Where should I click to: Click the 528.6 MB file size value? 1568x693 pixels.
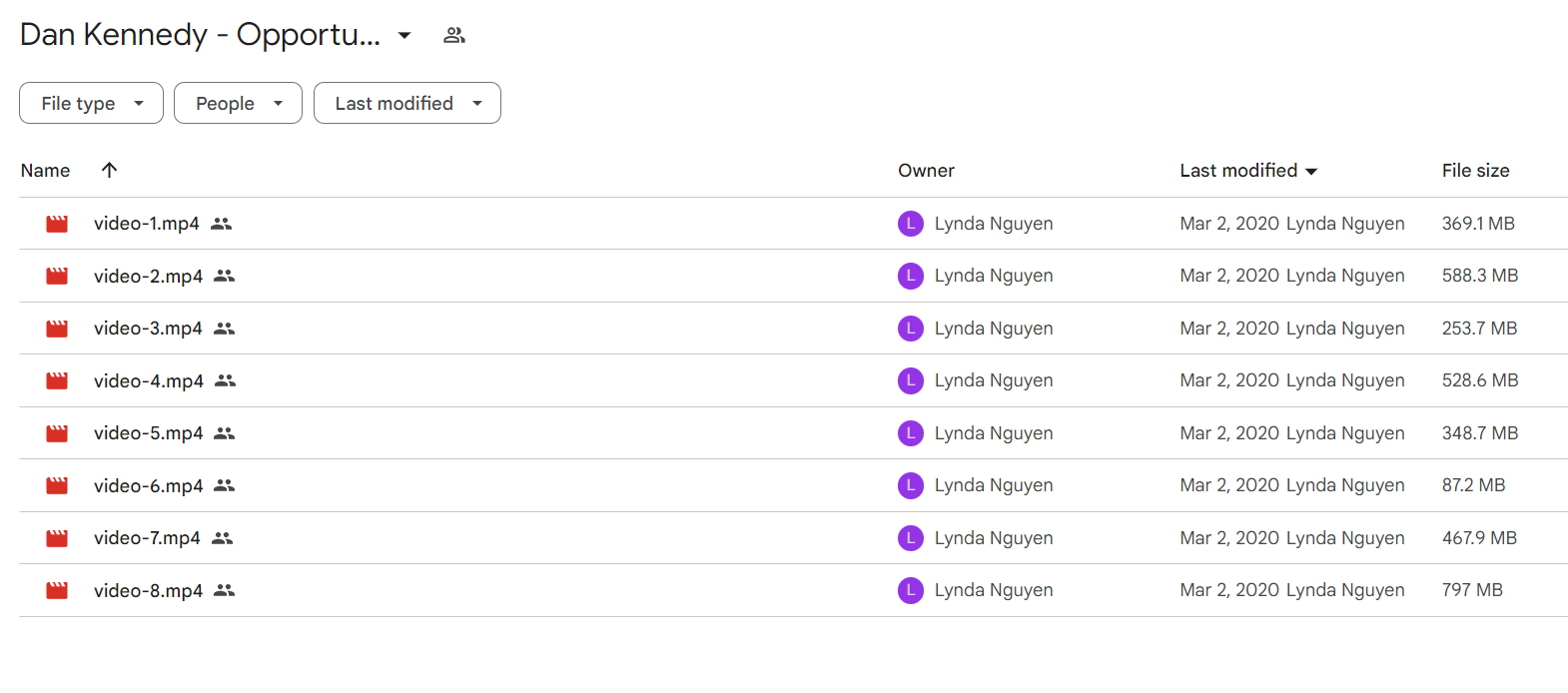coord(1480,380)
